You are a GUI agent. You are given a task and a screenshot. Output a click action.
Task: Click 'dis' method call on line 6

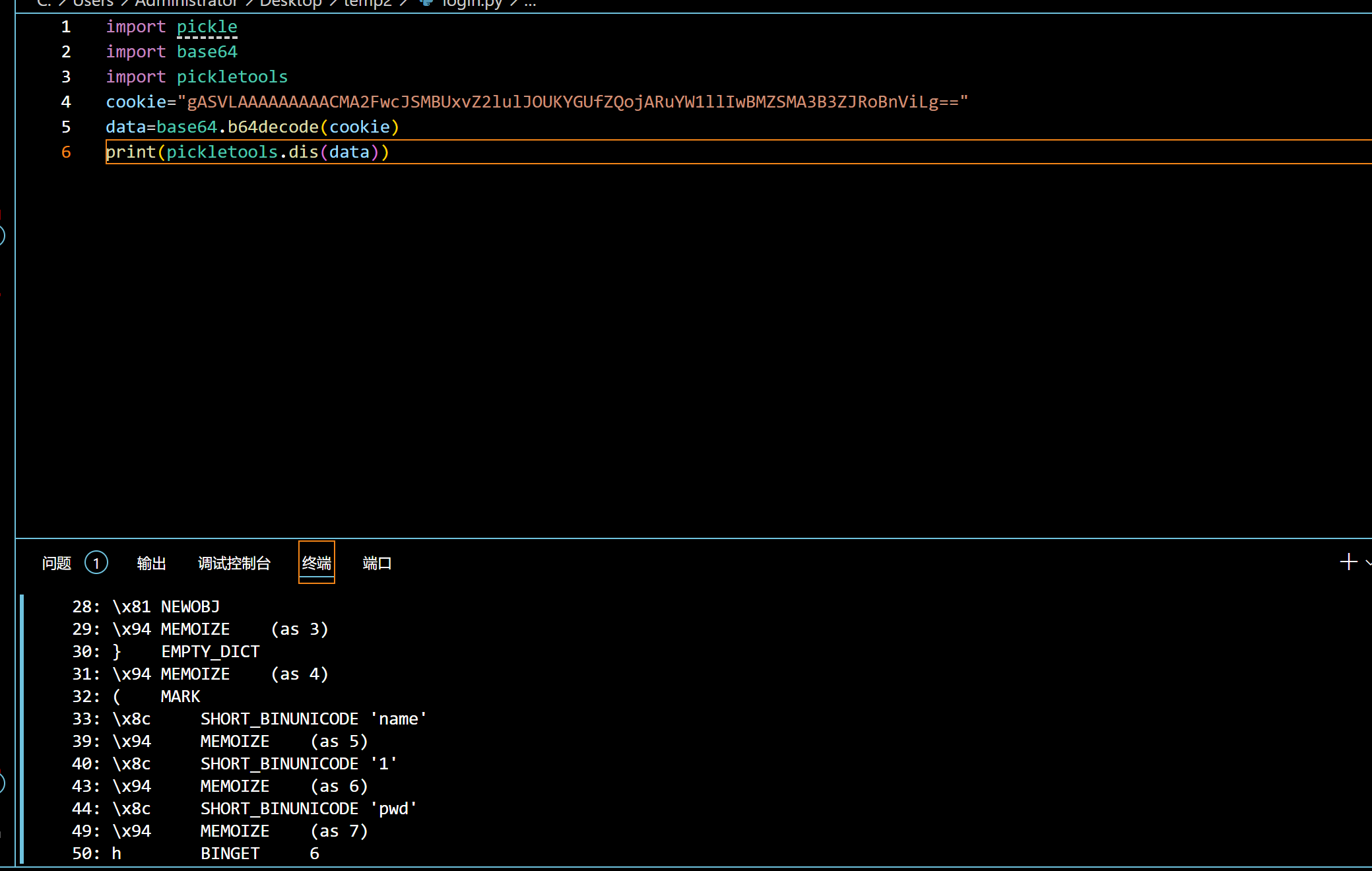click(304, 152)
